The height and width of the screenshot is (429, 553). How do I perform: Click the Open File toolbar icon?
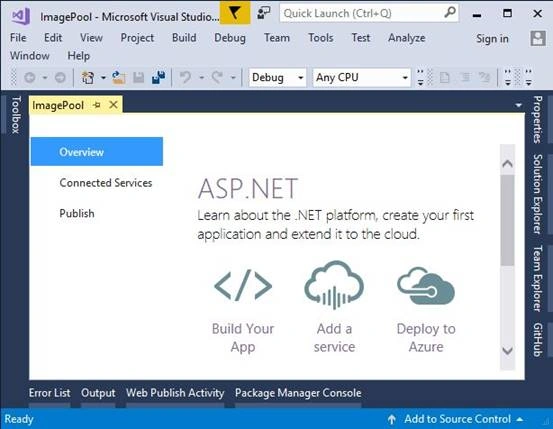(119, 77)
